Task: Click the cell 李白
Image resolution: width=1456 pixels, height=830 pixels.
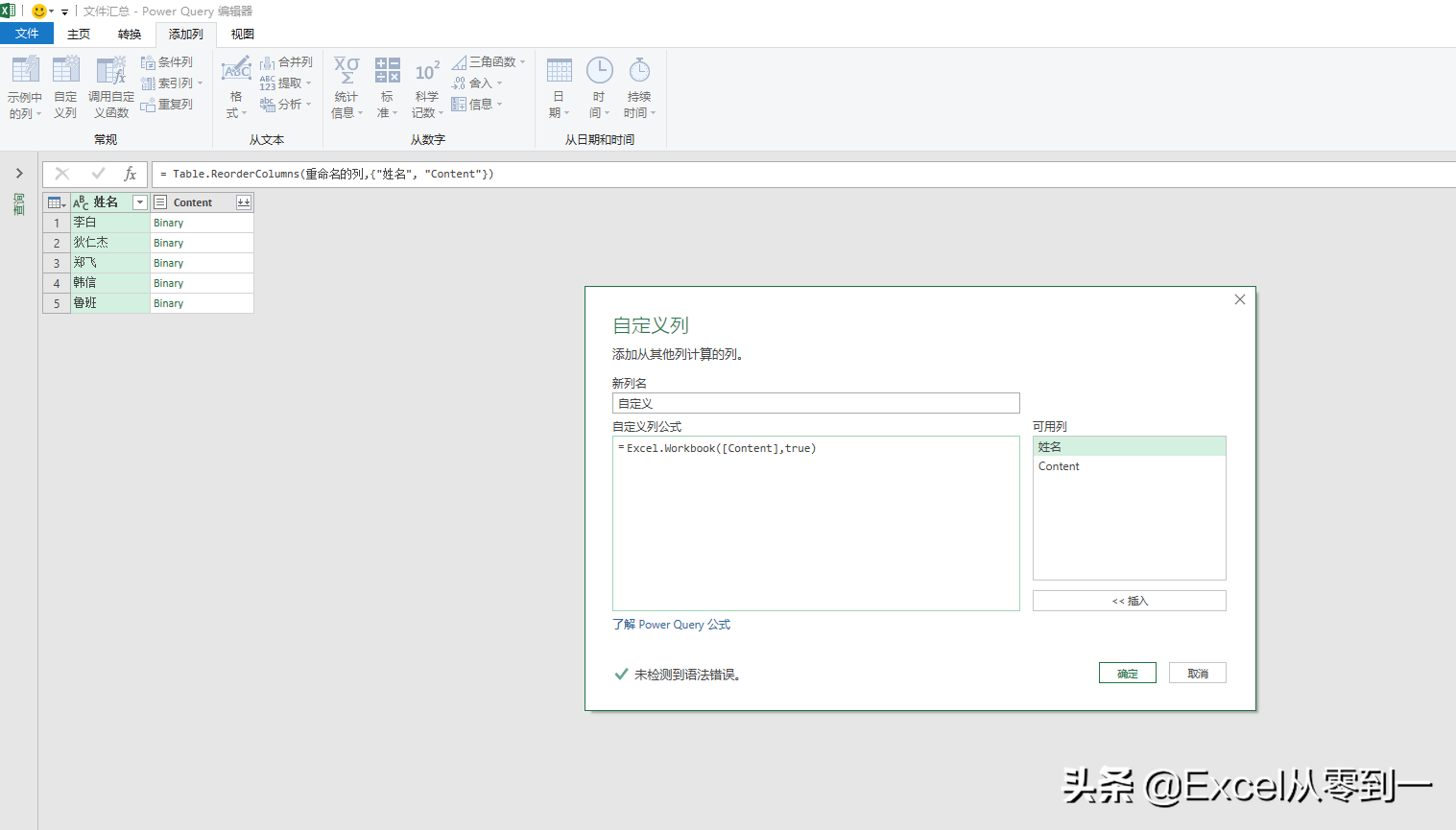Action: (110, 223)
